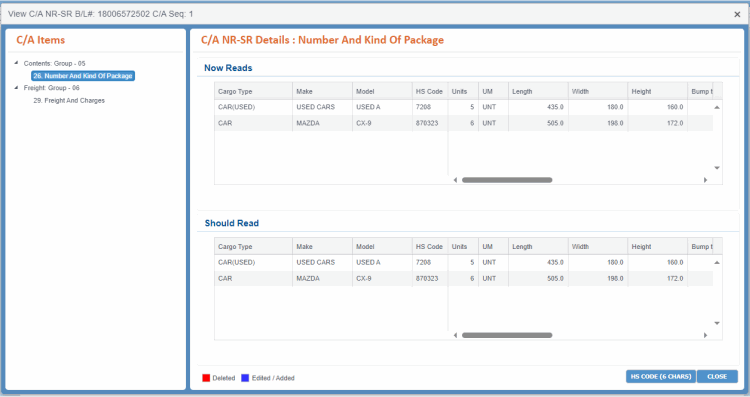This screenshot has width=750, height=397.
Task: Select MAZDA cell in Now Reads table
Action: click(x=322, y=123)
